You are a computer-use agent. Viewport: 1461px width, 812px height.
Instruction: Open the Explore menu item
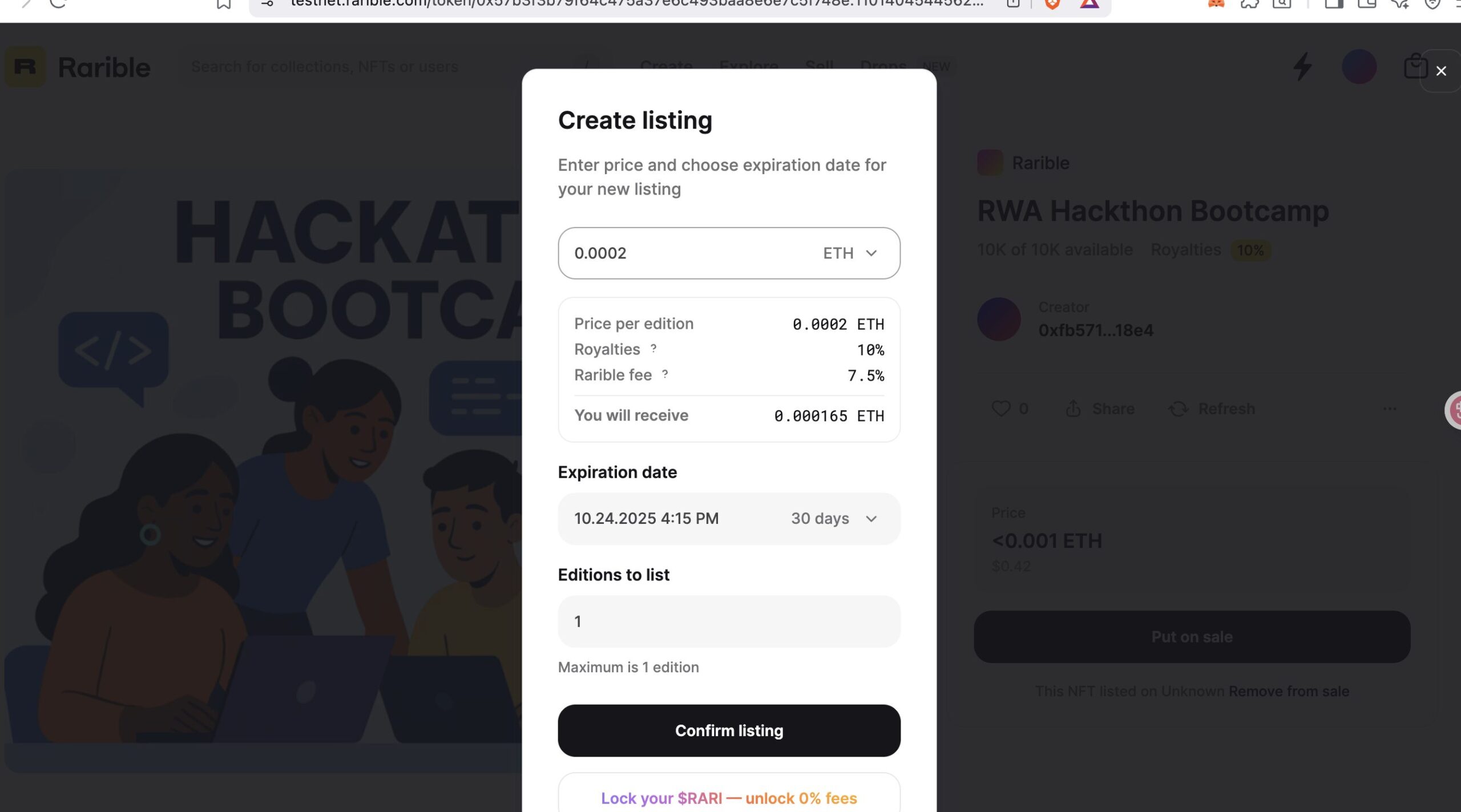[x=748, y=67]
